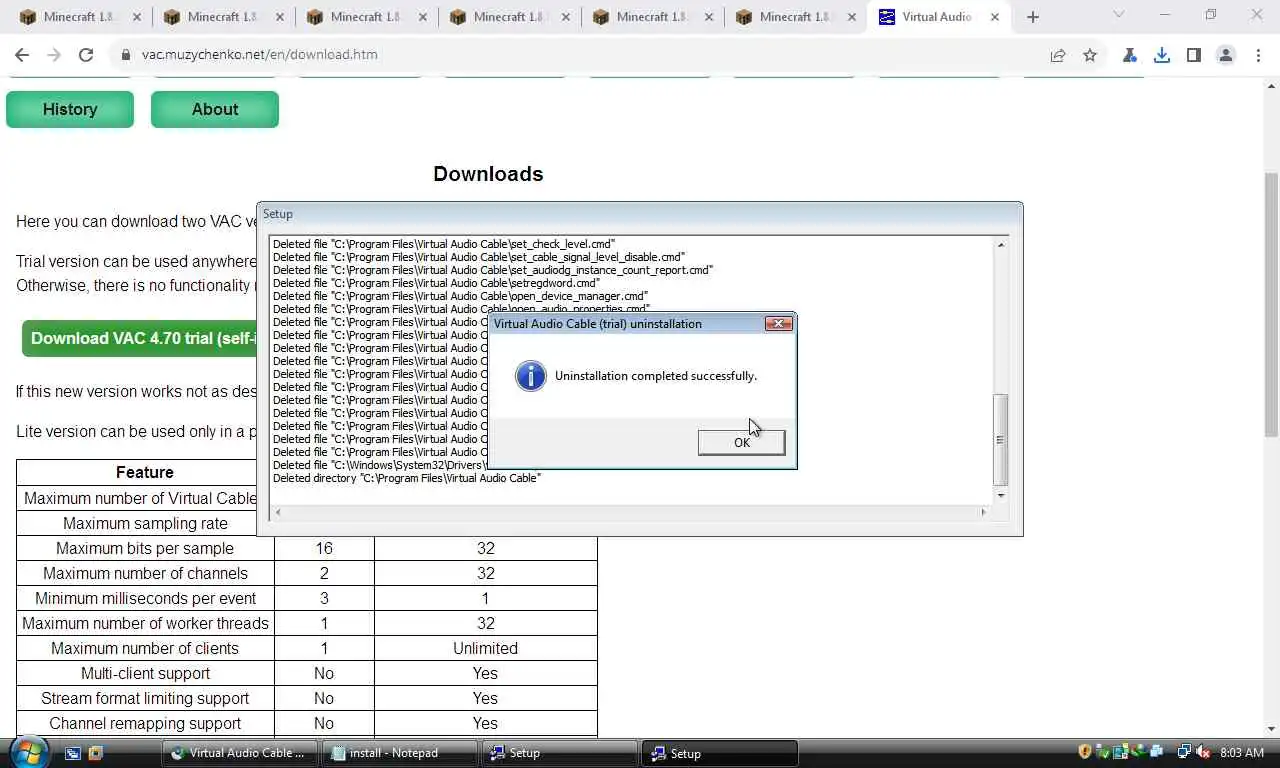Select log line ending setregdword.cmd
This screenshot has height=768, width=1280.
tap(436, 283)
